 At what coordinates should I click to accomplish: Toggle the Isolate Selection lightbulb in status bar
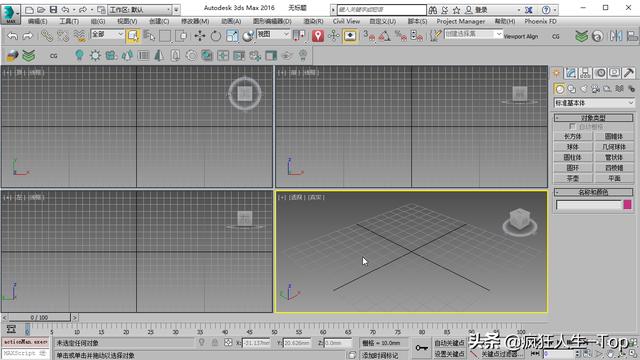pos(202,343)
